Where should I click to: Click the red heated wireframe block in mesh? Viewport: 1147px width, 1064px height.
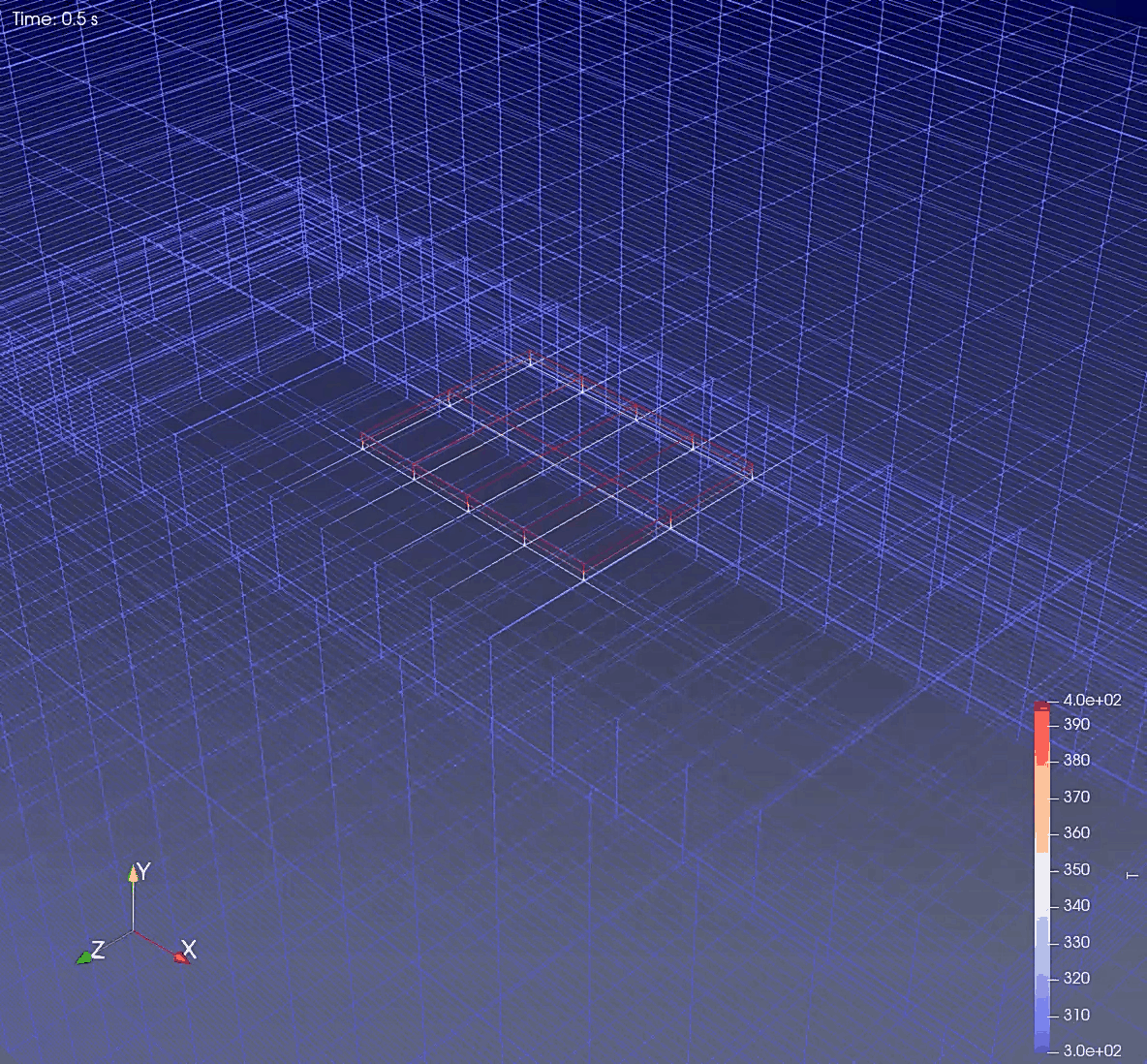[557, 465]
